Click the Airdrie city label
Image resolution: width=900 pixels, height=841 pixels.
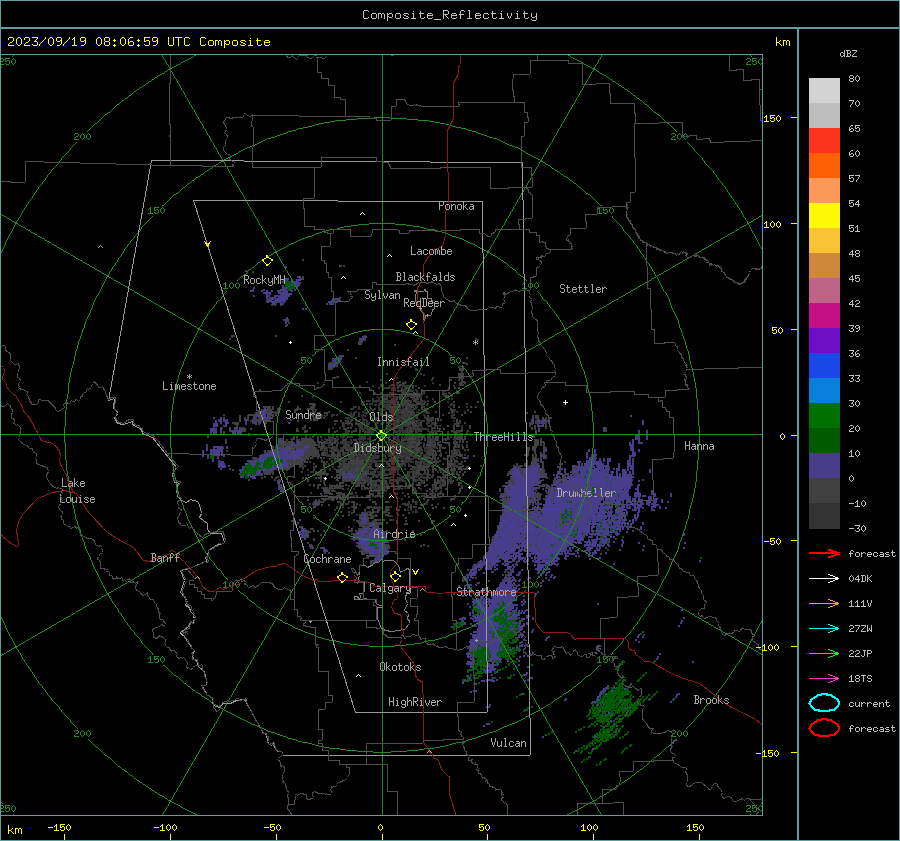[394, 534]
